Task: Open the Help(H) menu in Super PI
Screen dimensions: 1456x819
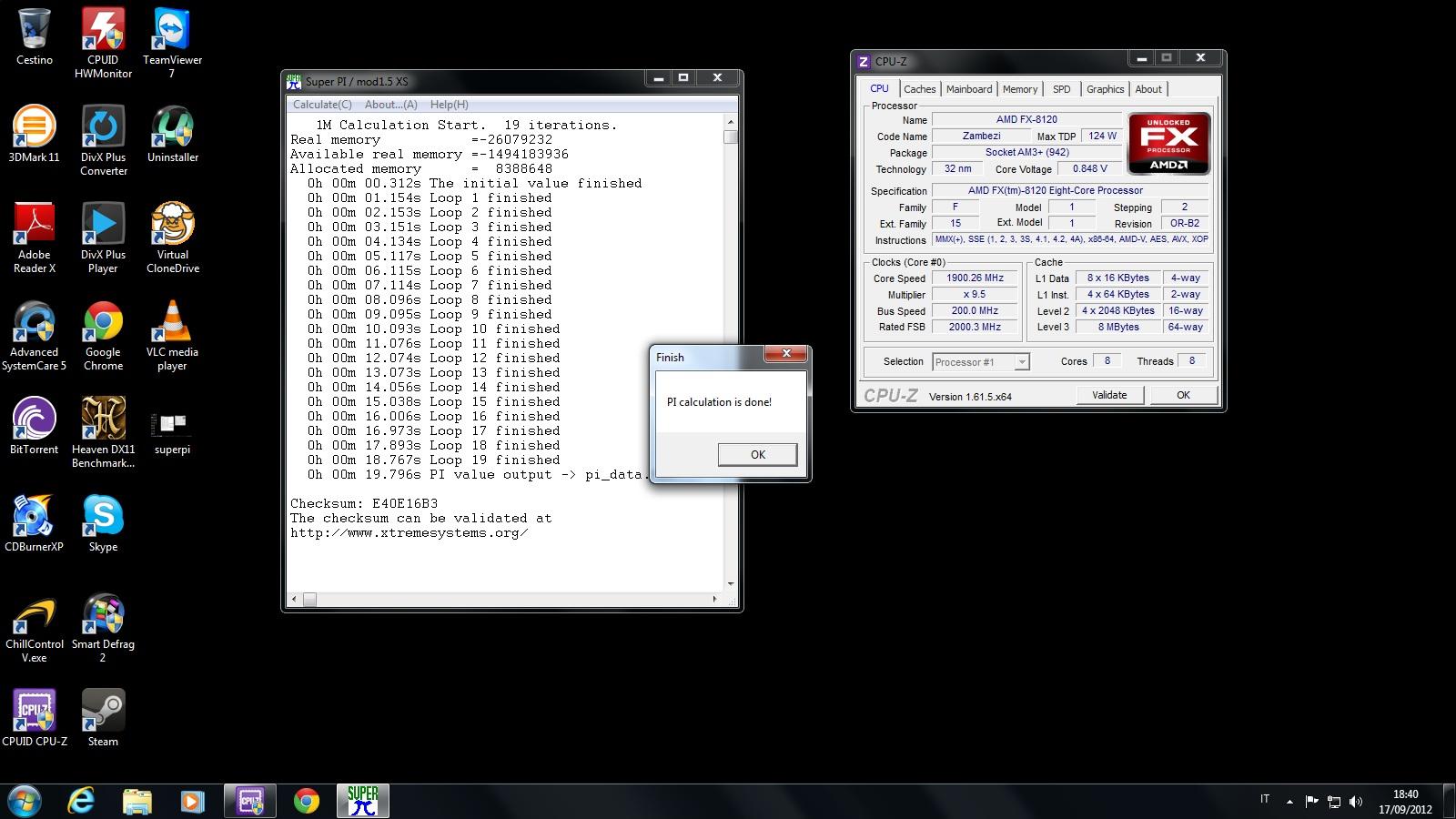Action: [449, 105]
